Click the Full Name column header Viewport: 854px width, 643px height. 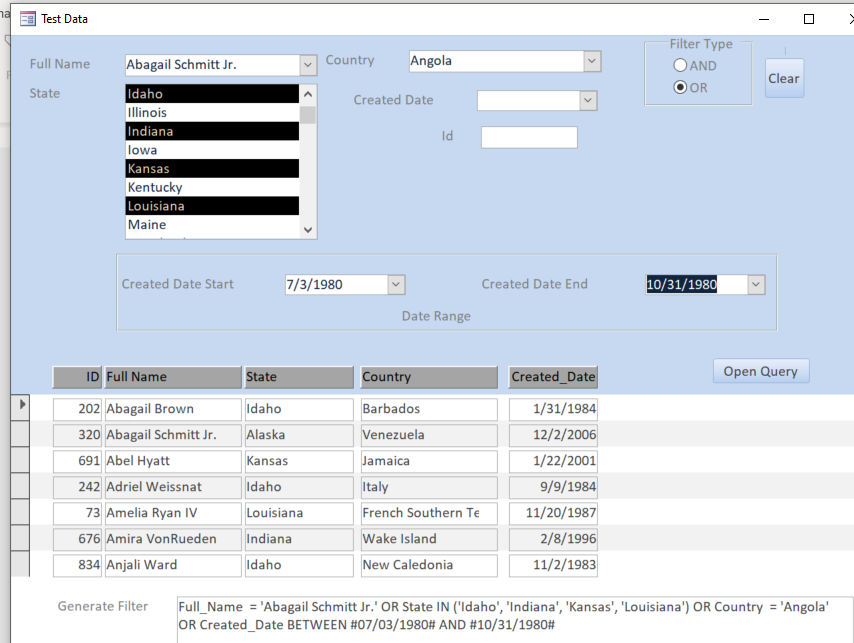tap(173, 377)
